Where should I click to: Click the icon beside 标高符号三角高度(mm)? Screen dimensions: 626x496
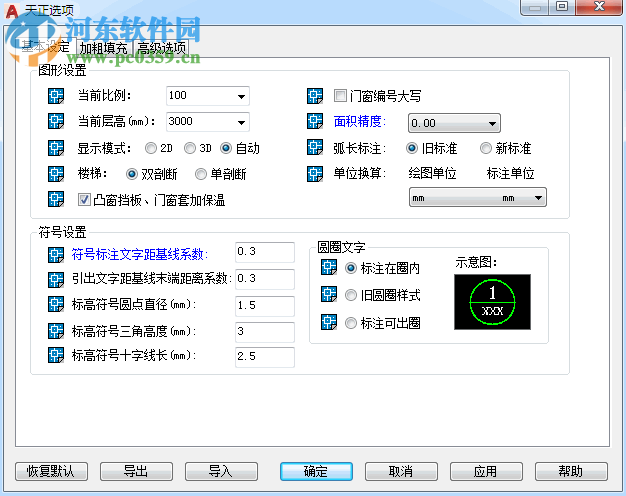tap(56, 331)
